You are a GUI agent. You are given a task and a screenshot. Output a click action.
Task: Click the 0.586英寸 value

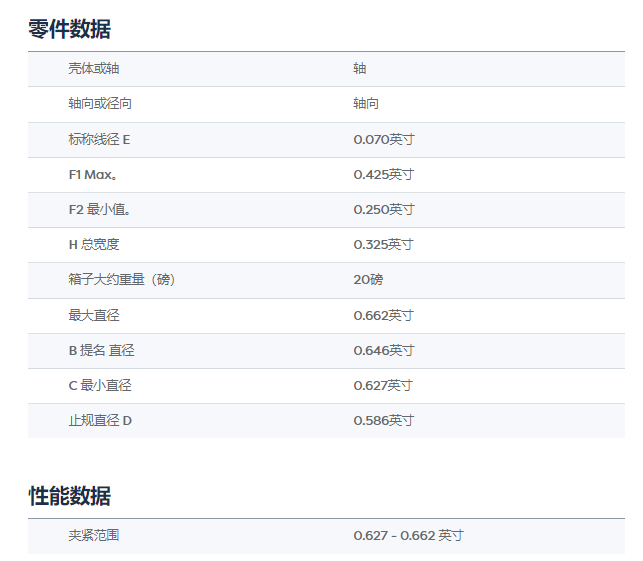pos(383,420)
